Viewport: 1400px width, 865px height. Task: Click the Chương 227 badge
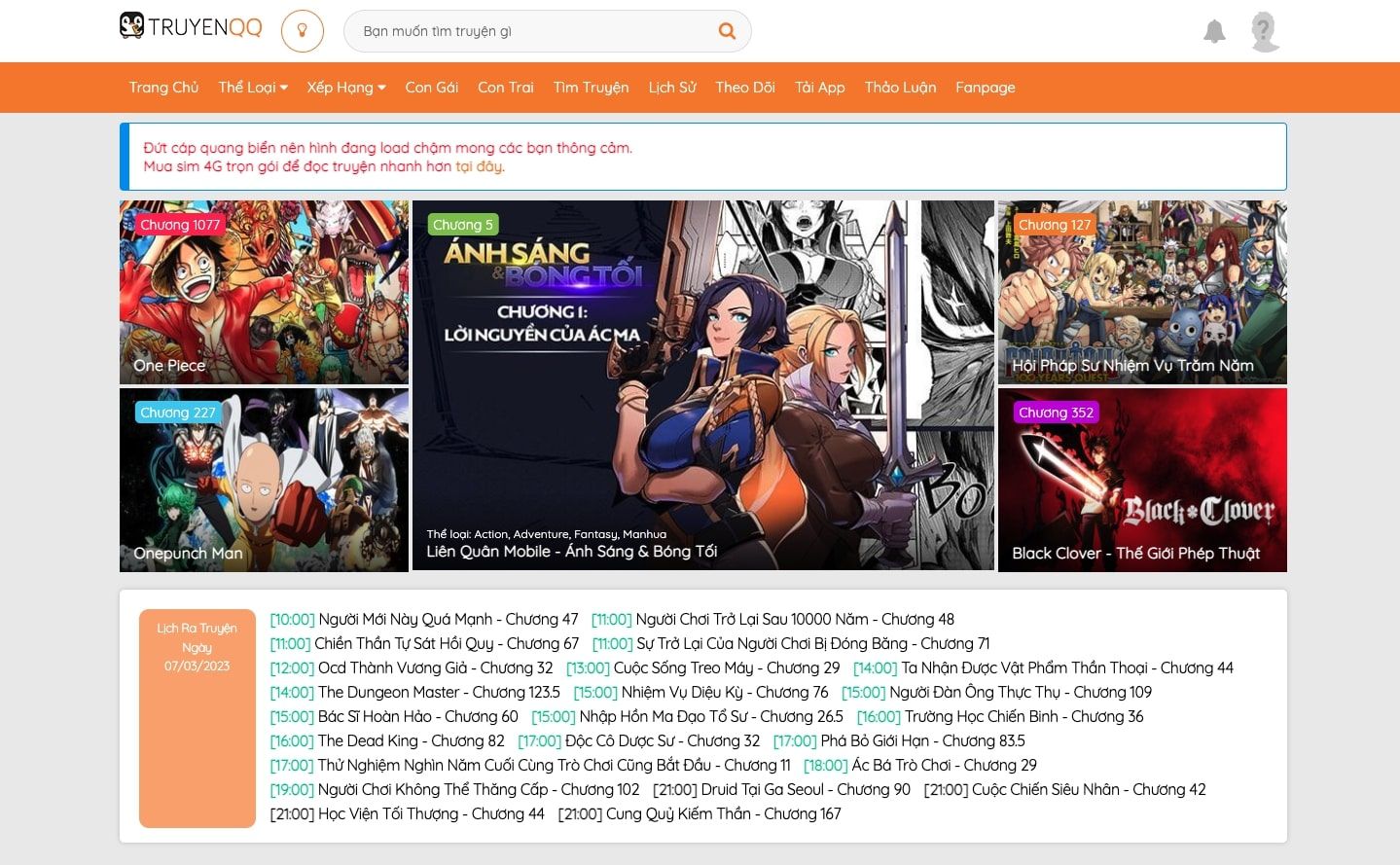pos(178,413)
